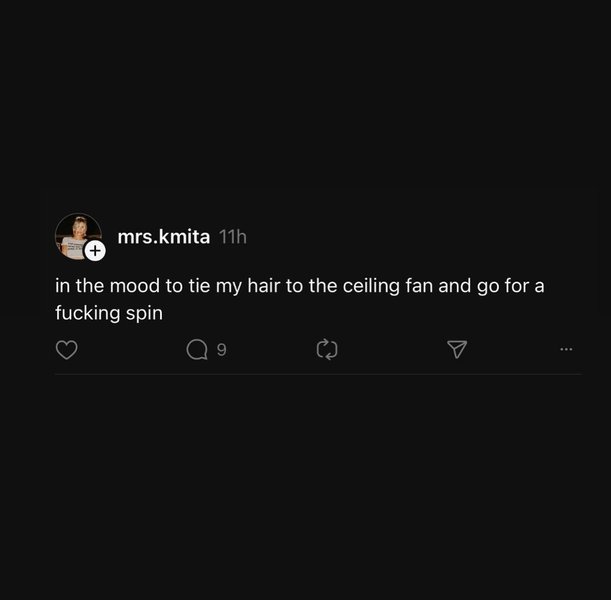This screenshot has height=600, width=611.
Task: Repost this thread using the repost arrows
Action: 327,349
